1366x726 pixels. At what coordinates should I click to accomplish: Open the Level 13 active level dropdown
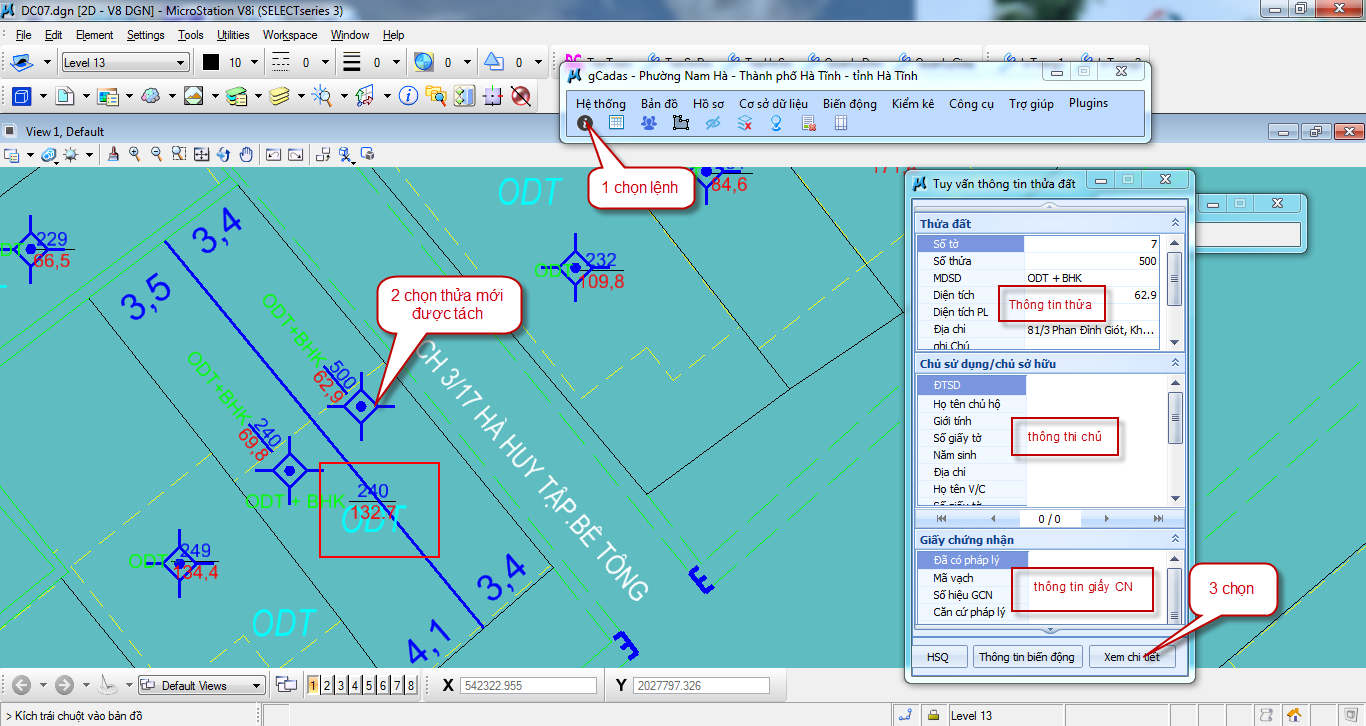(124, 63)
